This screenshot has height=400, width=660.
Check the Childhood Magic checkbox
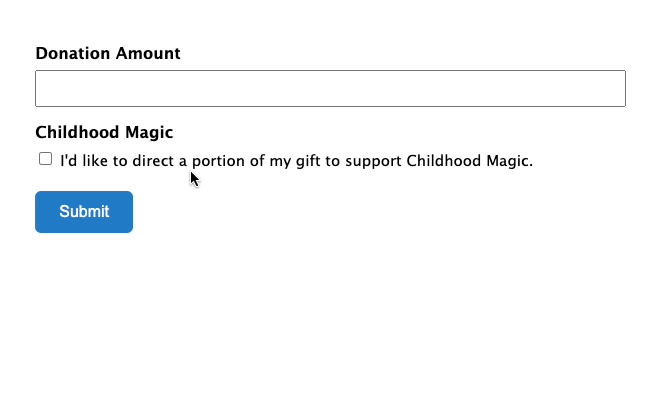pyautogui.click(x=45, y=159)
